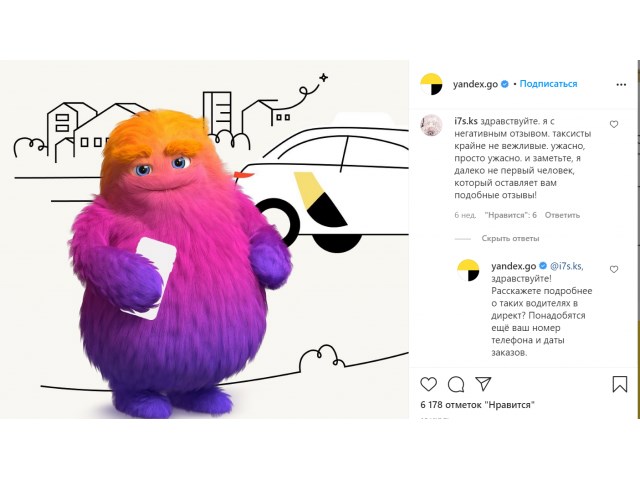
Task: Save post with bookmark icon
Action: click(620, 384)
